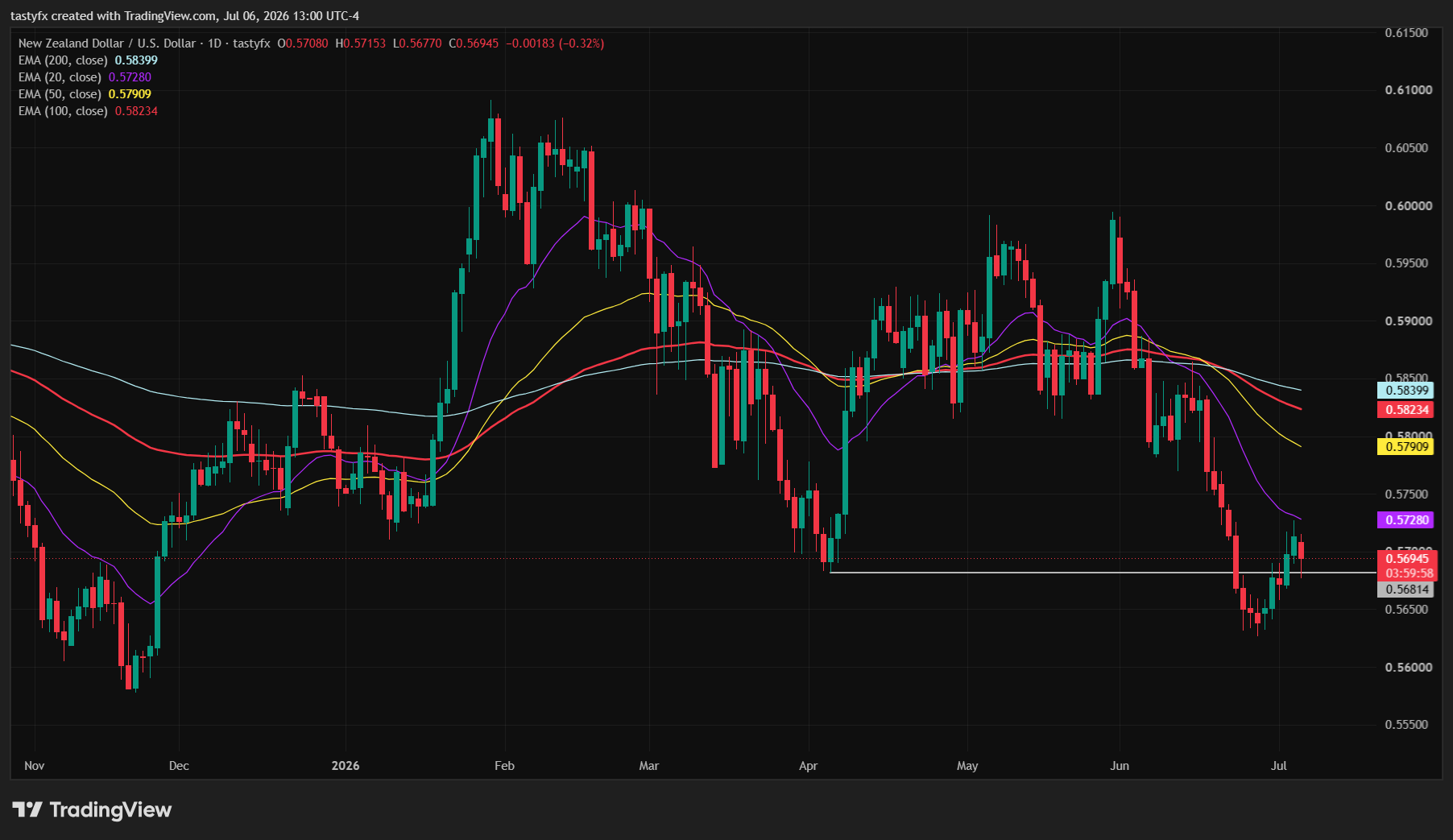The image size is (1453, 840).
Task: Click the TradingView logo at bottom left
Action: click(92, 809)
